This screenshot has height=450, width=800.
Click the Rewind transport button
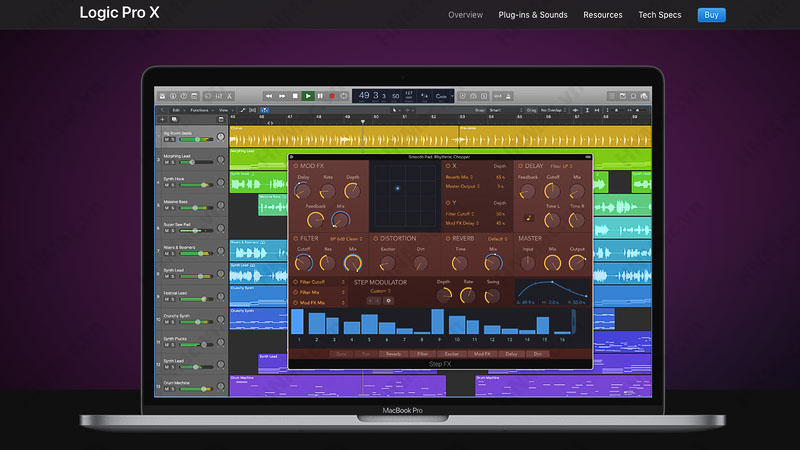pos(269,96)
